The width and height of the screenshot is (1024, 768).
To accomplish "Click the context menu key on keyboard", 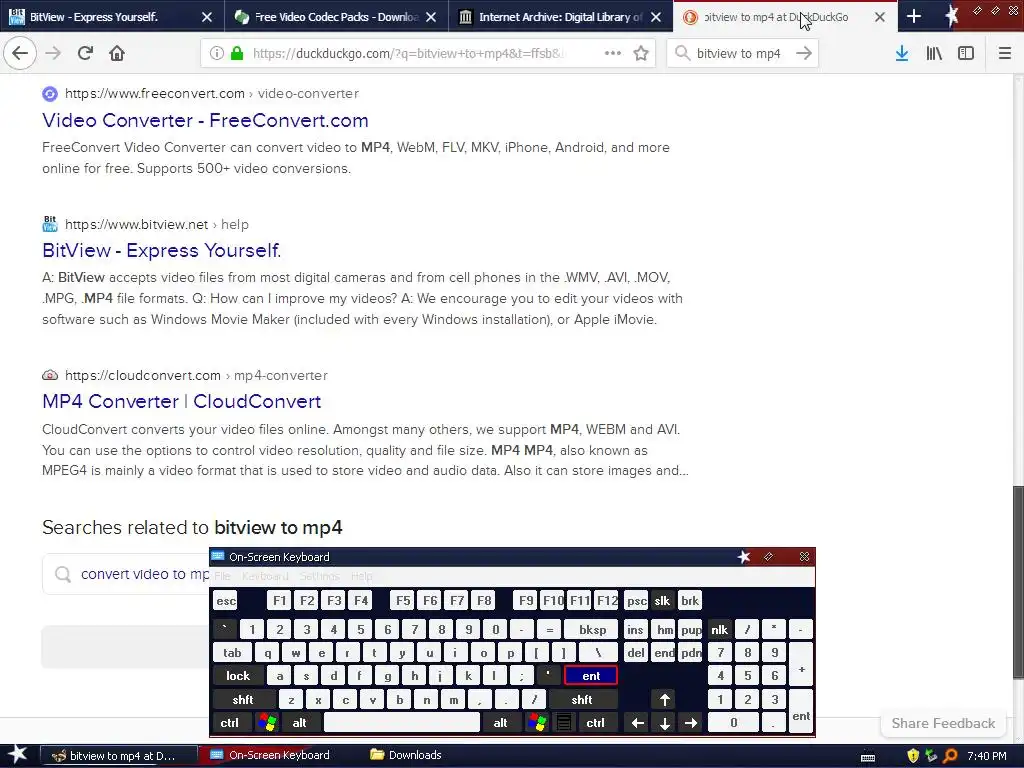I will (x=564, y=723).
